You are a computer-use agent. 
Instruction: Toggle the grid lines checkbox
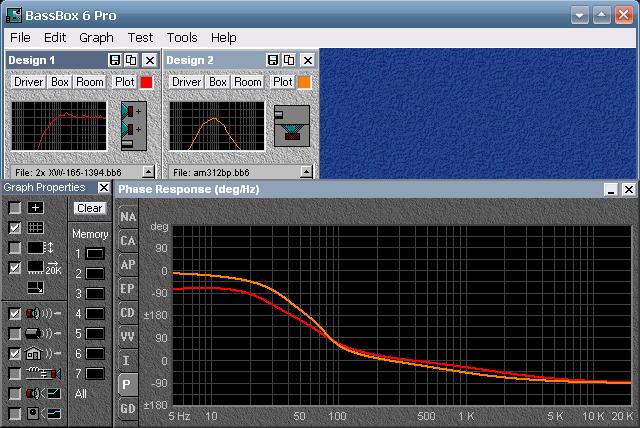coord(15,227)
